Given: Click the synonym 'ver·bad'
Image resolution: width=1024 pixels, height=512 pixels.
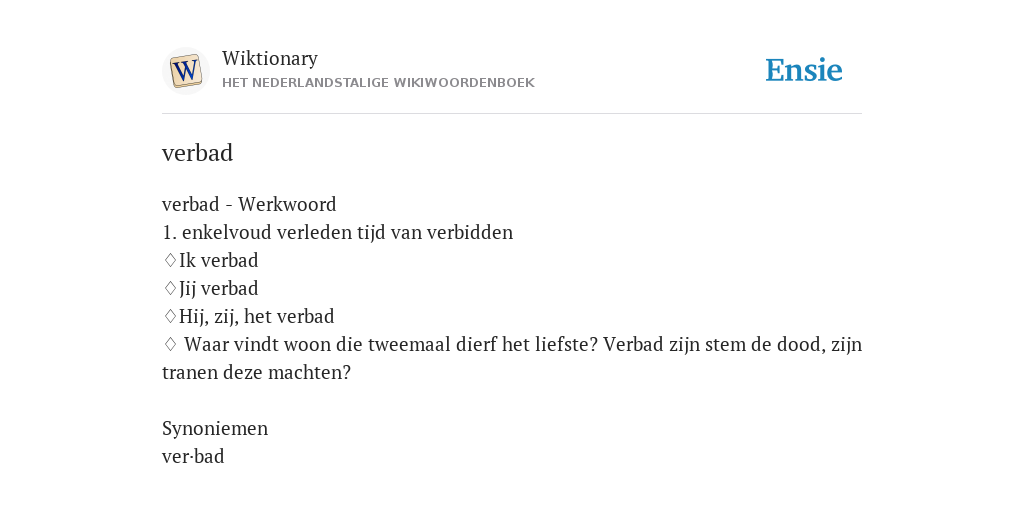Looking at the screenshot, I should [193, 456].
